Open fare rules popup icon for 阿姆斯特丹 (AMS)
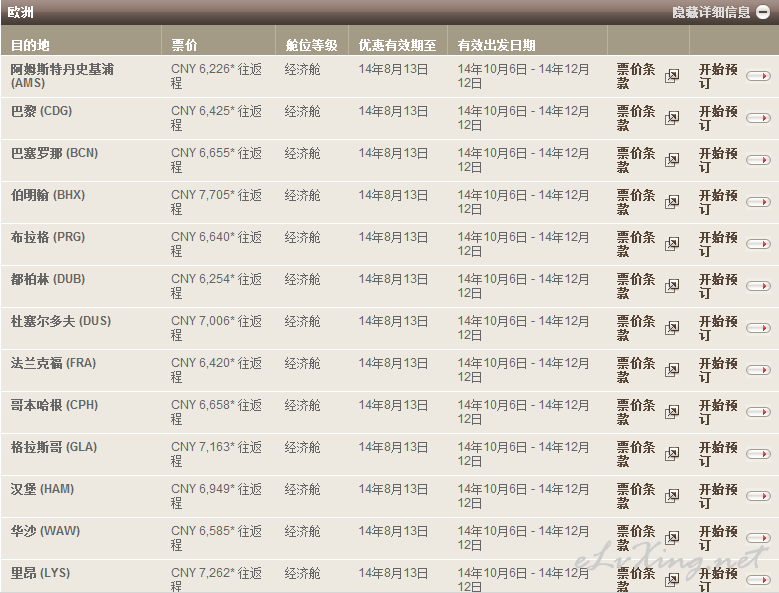Image resolution: width=779 pixels, height=593 pixels. click(x=672, y=76)
